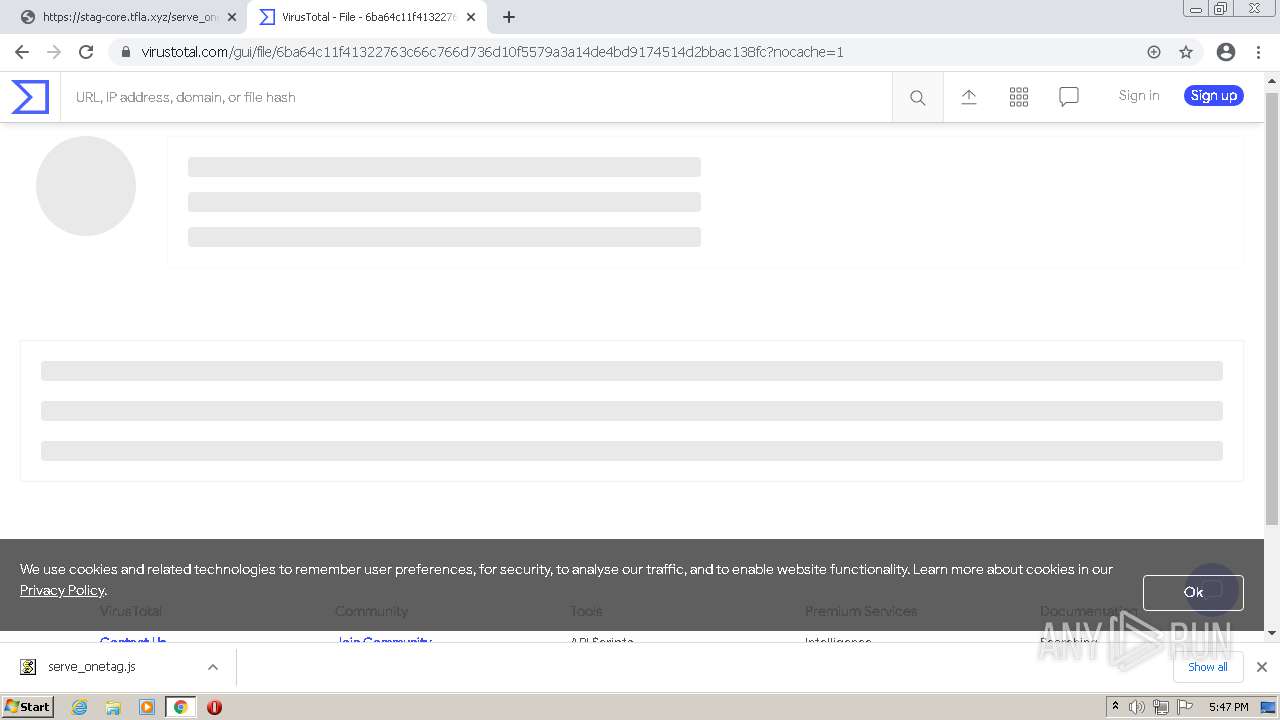This screenshot has height=720, width=1280.
Task: Click the red stop-sign taskbar icon
Action: (x=214, y=707)
